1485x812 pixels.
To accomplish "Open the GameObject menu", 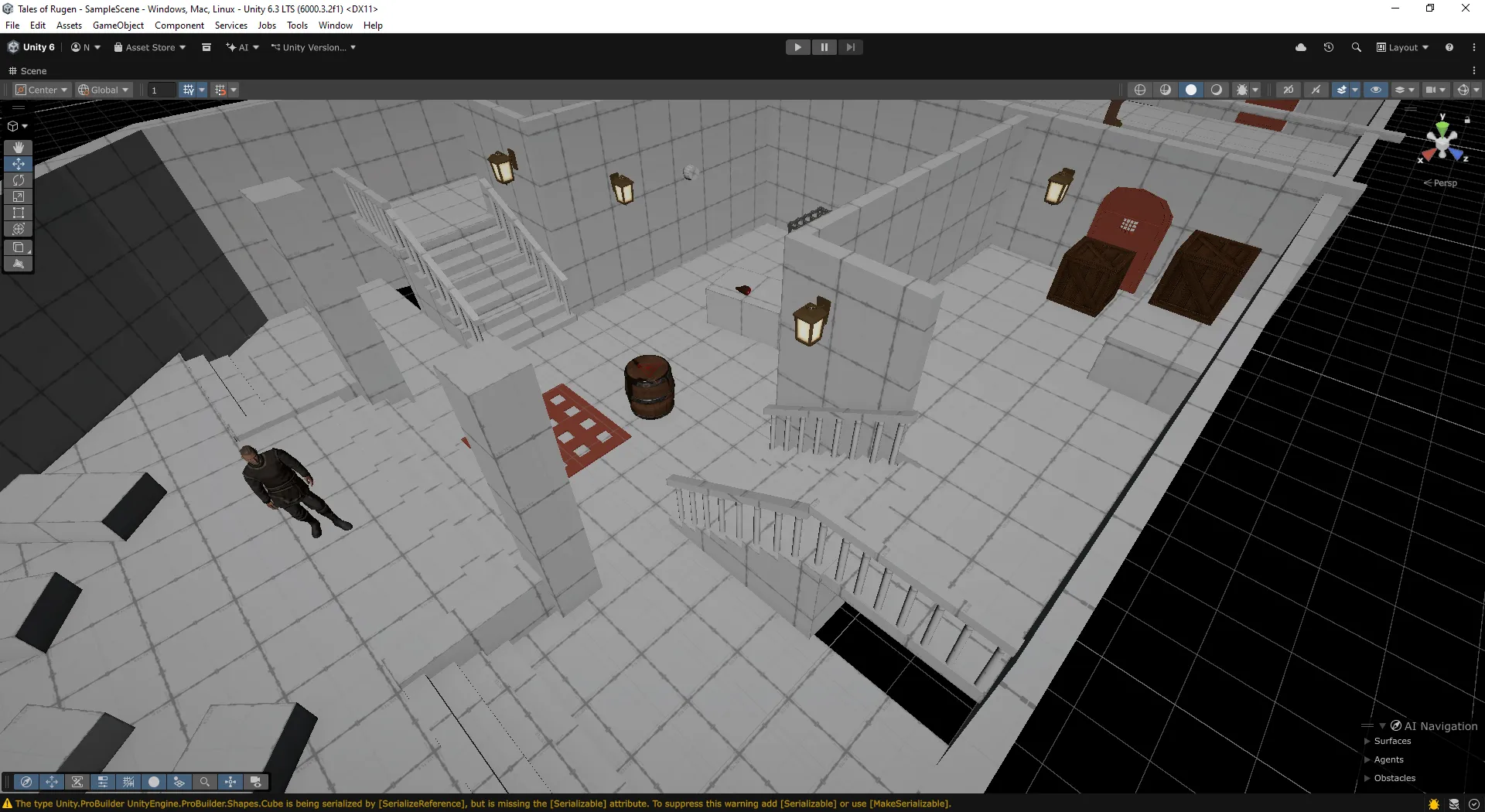I will [x=118, y=26].
